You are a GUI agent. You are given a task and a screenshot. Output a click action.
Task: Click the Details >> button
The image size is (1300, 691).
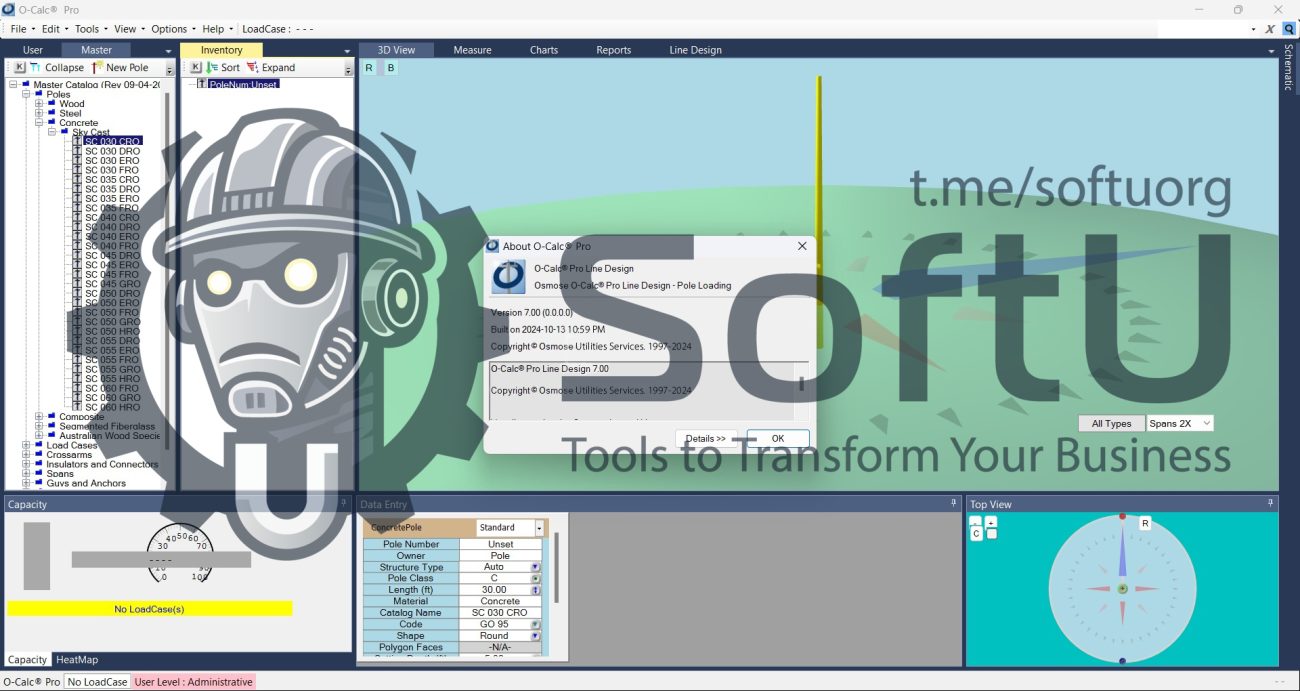click(706, 438)
